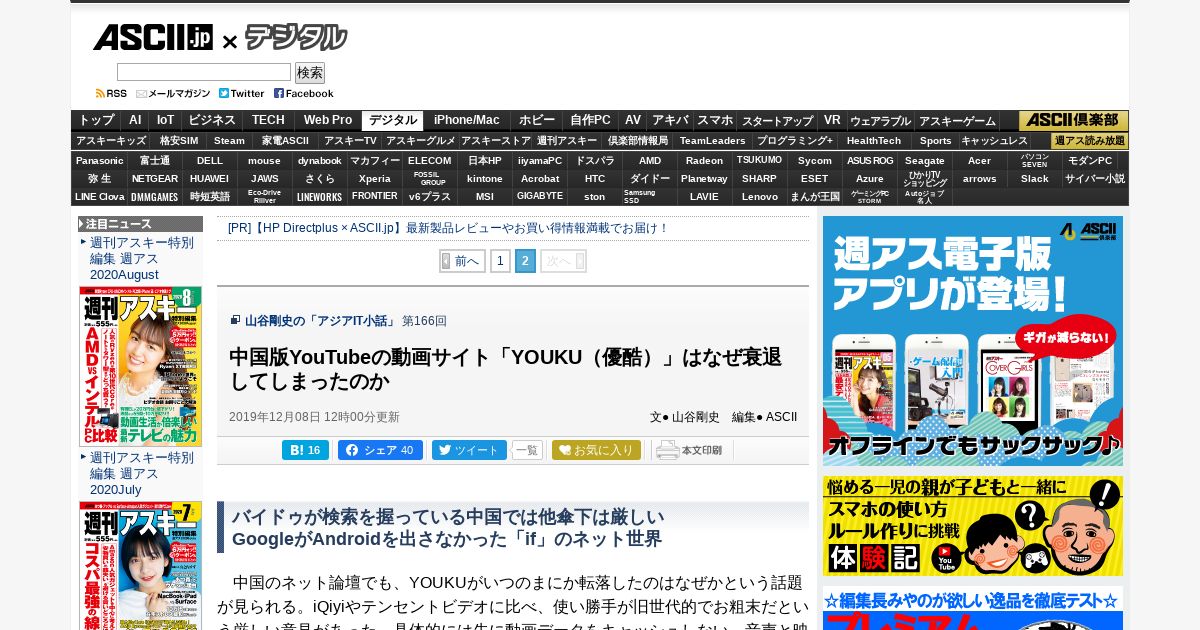Open the Steam sub-menu link
The image size is (1200, 630).
pyautogui.click(x=229, y=141)
